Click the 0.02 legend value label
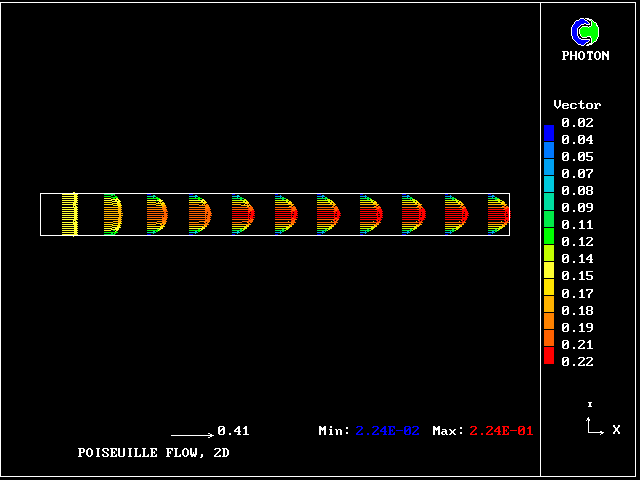This screenshot has width=640, height=480. click(x=577, y=123)
